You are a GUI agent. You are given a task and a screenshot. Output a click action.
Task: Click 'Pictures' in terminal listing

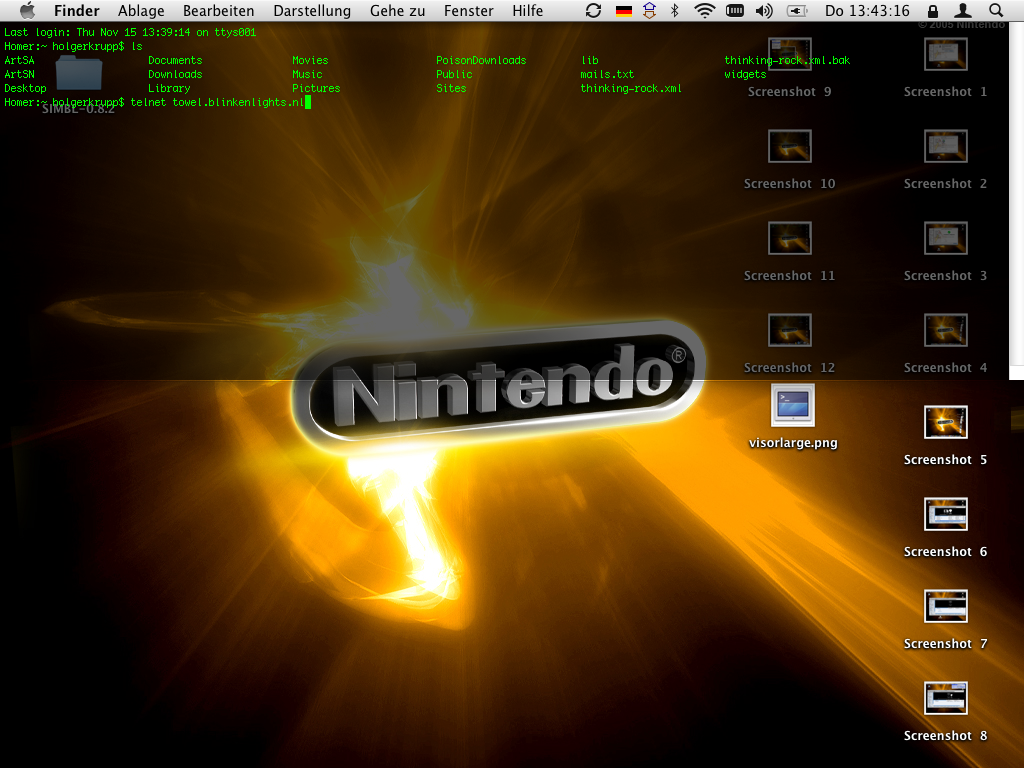coord(316,88)
